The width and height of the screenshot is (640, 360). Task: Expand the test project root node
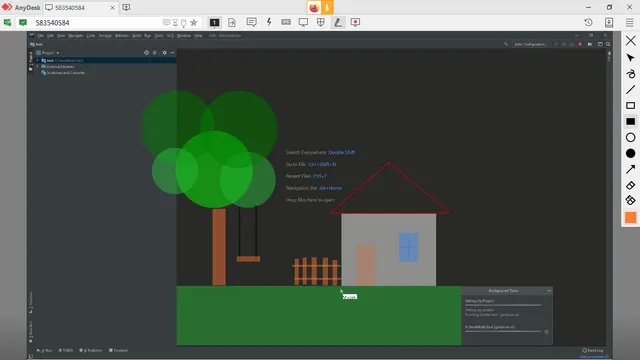pos(38,60)
